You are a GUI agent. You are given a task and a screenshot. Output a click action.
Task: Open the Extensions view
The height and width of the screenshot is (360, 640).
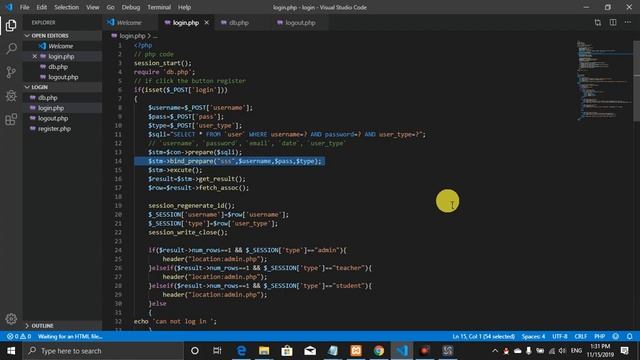[11, 120]
